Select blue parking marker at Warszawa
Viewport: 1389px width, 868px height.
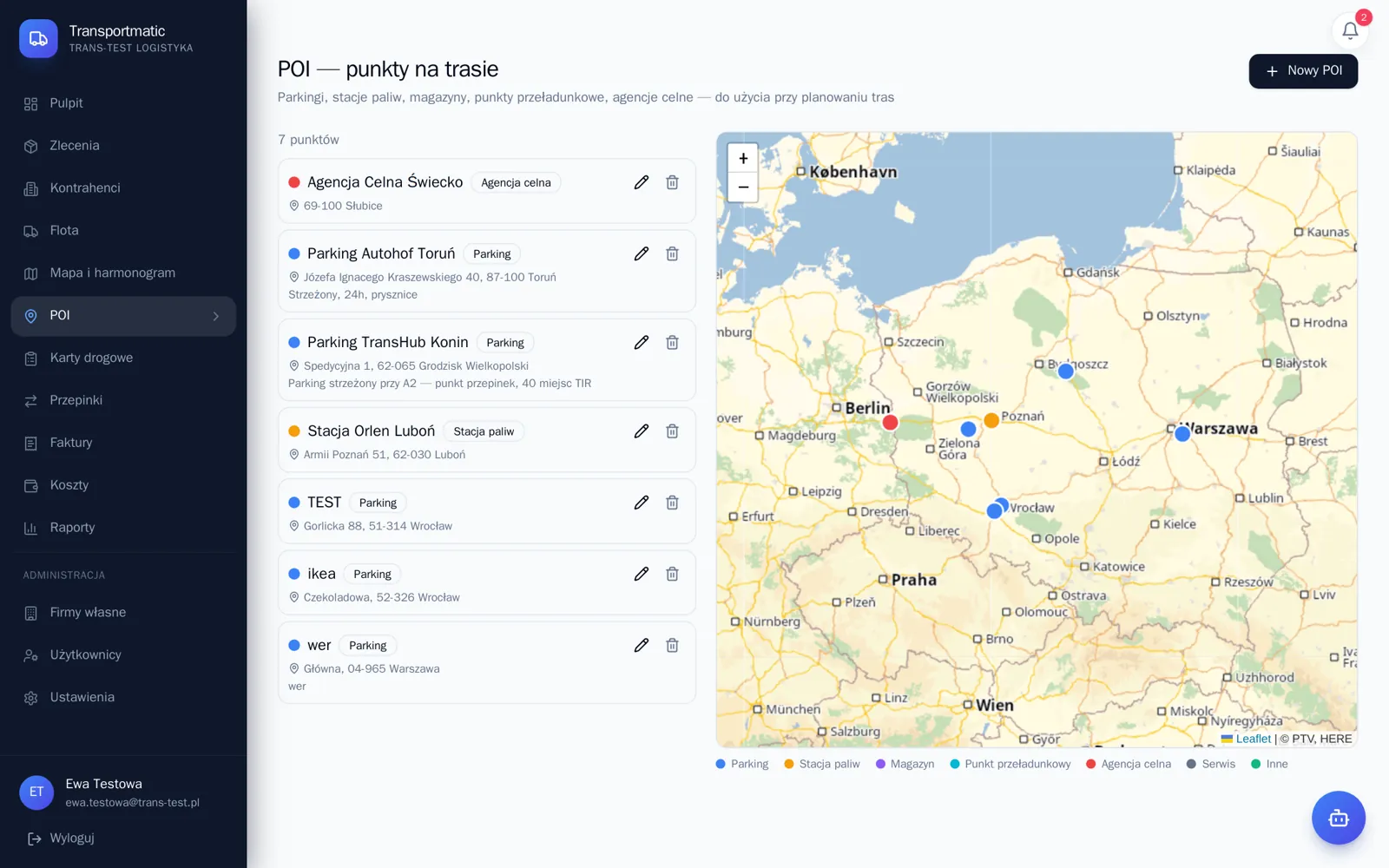coord(1182,434)
